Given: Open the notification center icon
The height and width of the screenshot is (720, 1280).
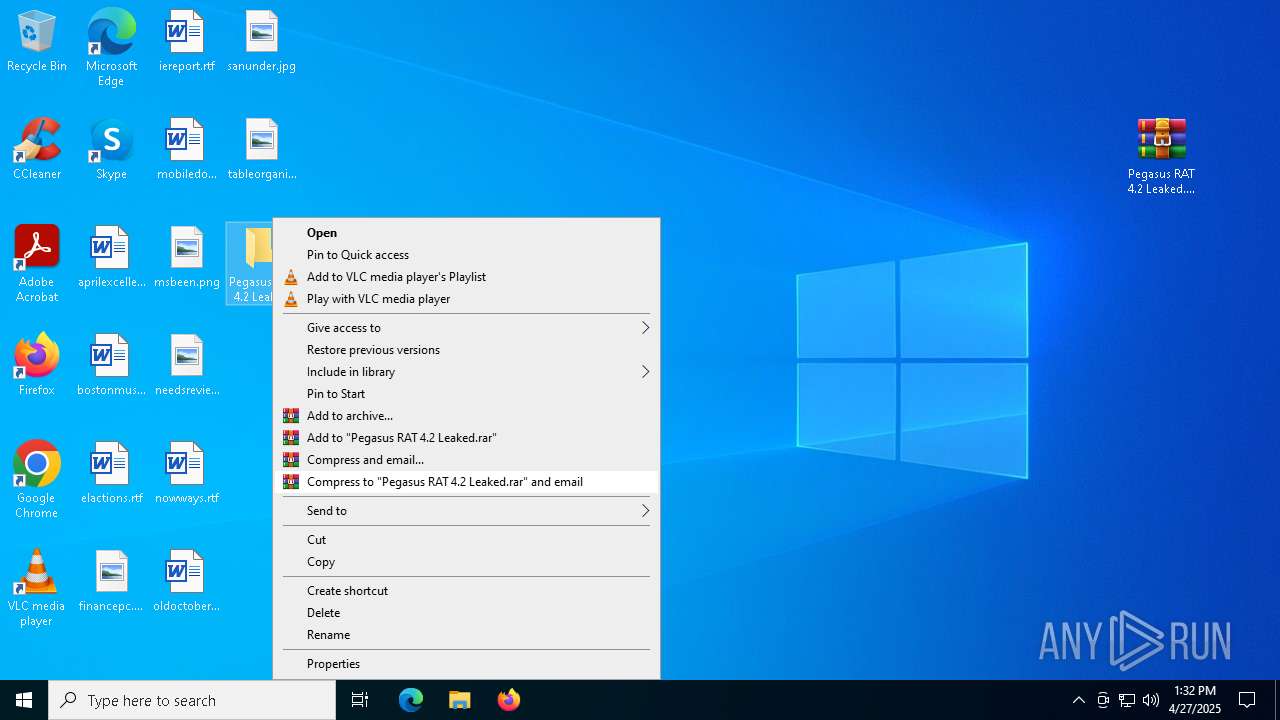Looking at the screenshot, I should pos(1247,700).
